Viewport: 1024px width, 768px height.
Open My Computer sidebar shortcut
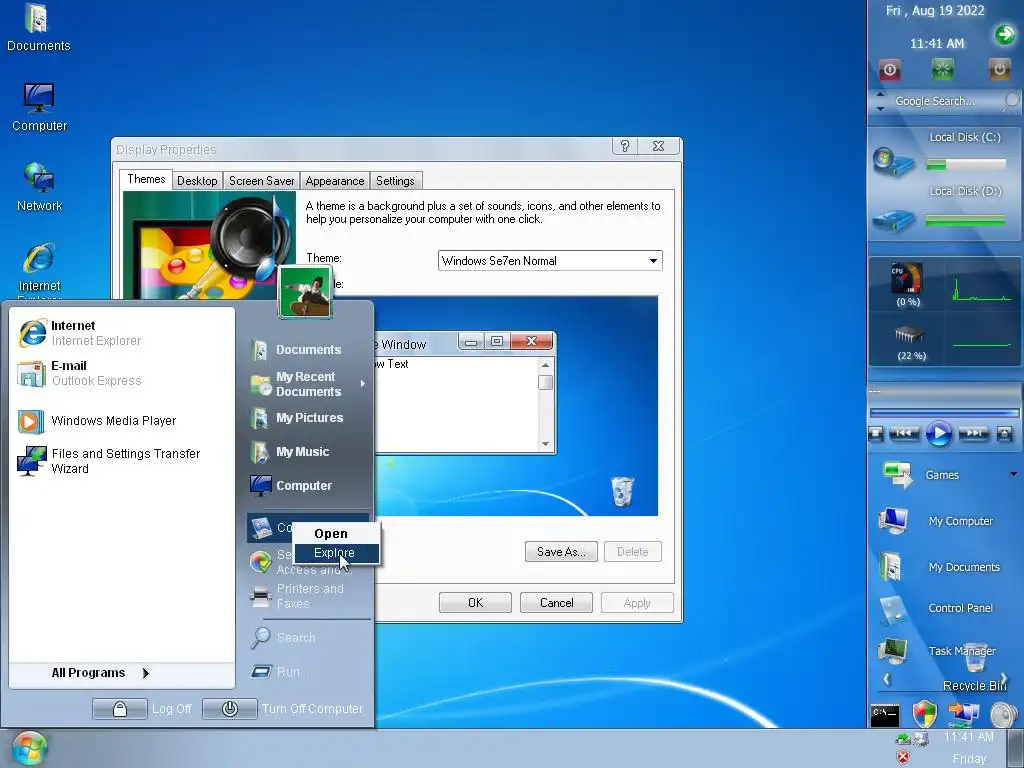click(x=938, y=520)
